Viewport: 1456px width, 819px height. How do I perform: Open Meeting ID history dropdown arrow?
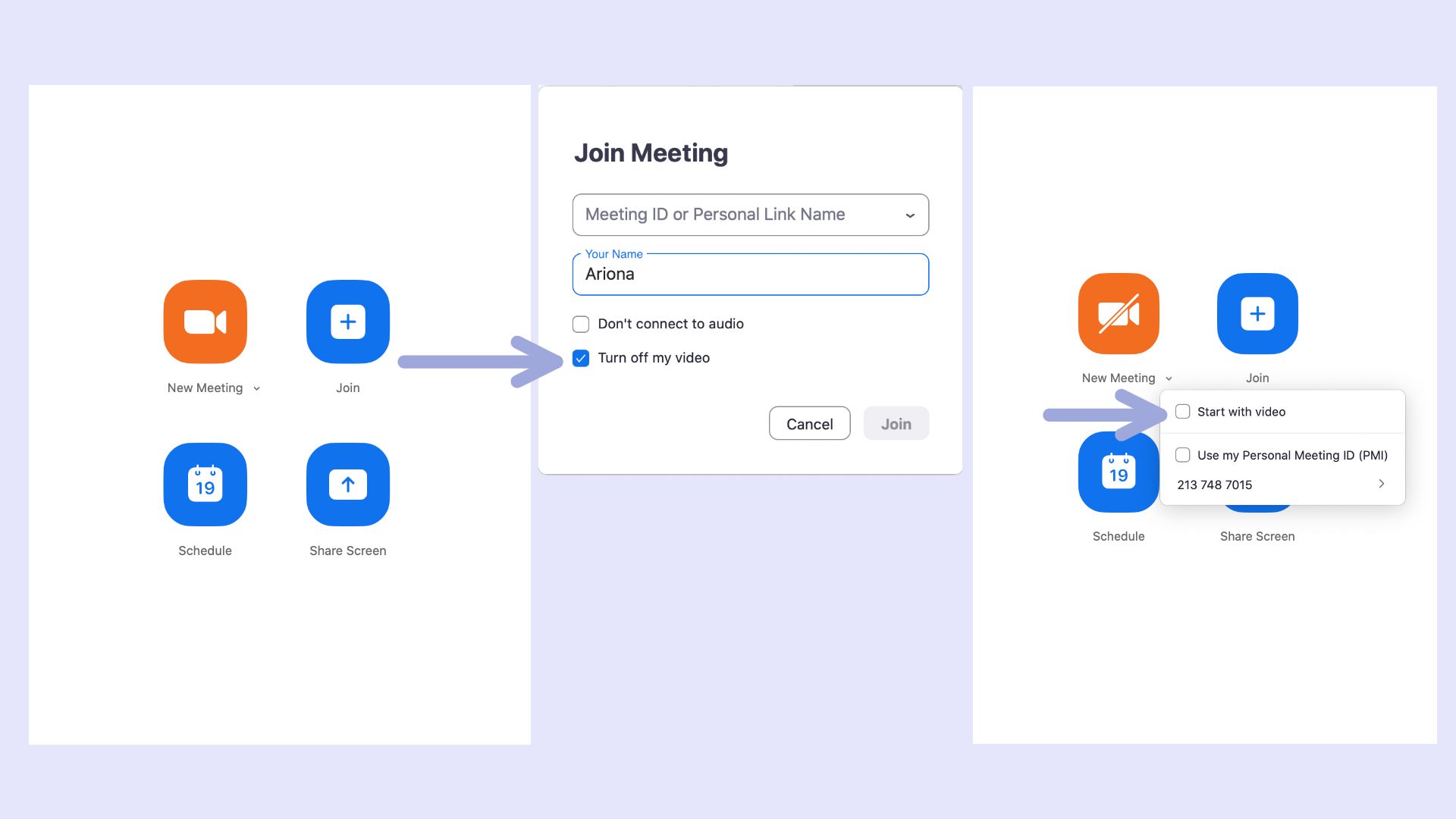coord(910,215)
